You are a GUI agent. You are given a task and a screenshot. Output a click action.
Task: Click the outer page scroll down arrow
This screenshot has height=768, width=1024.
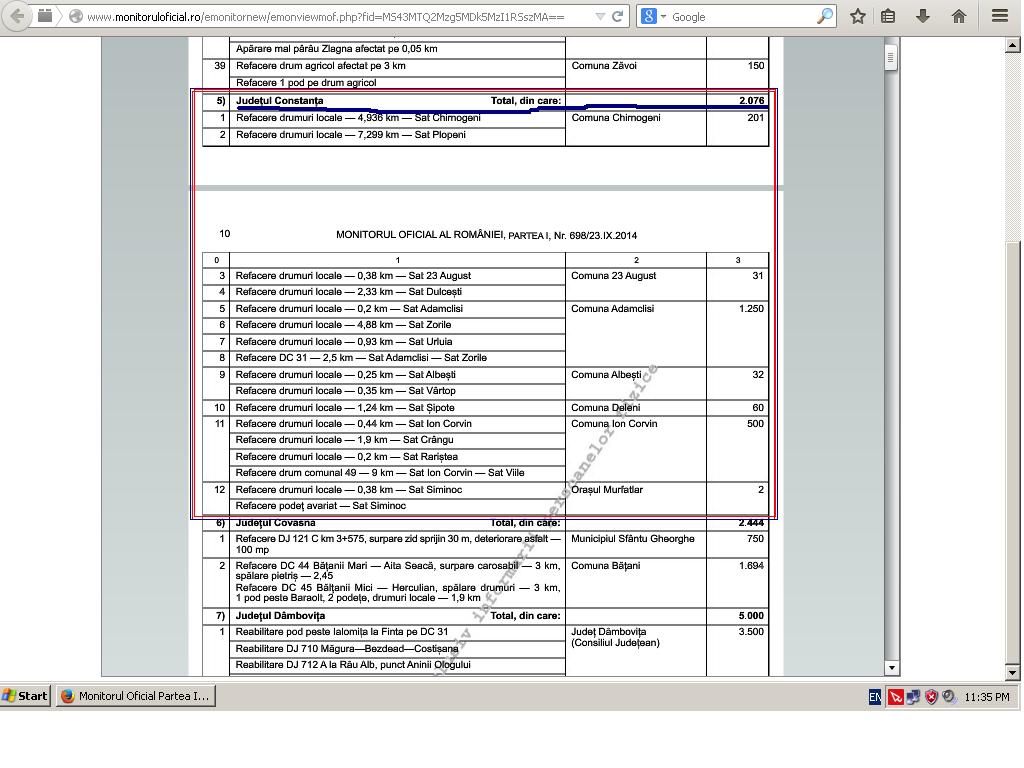(1015, 673)
